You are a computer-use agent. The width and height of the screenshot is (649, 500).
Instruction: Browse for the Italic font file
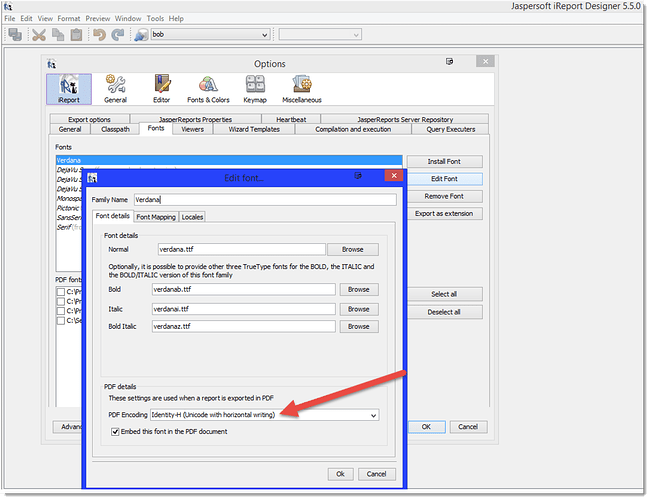359,309
